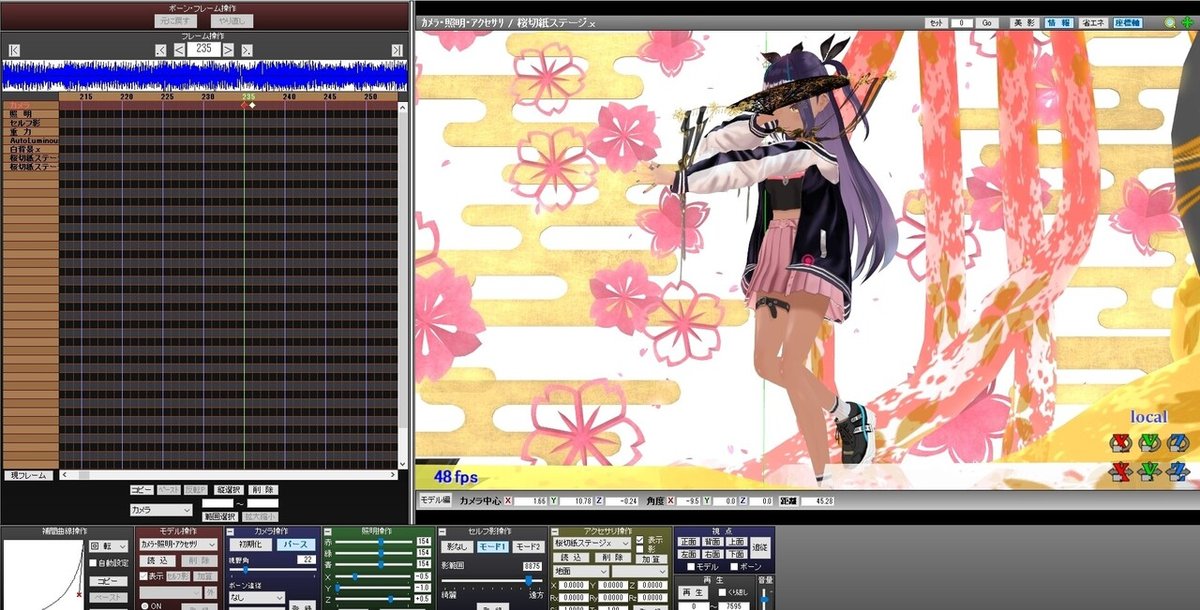
Task: Open the 地面 accessory target dropdown
Action: click(580, 571)
